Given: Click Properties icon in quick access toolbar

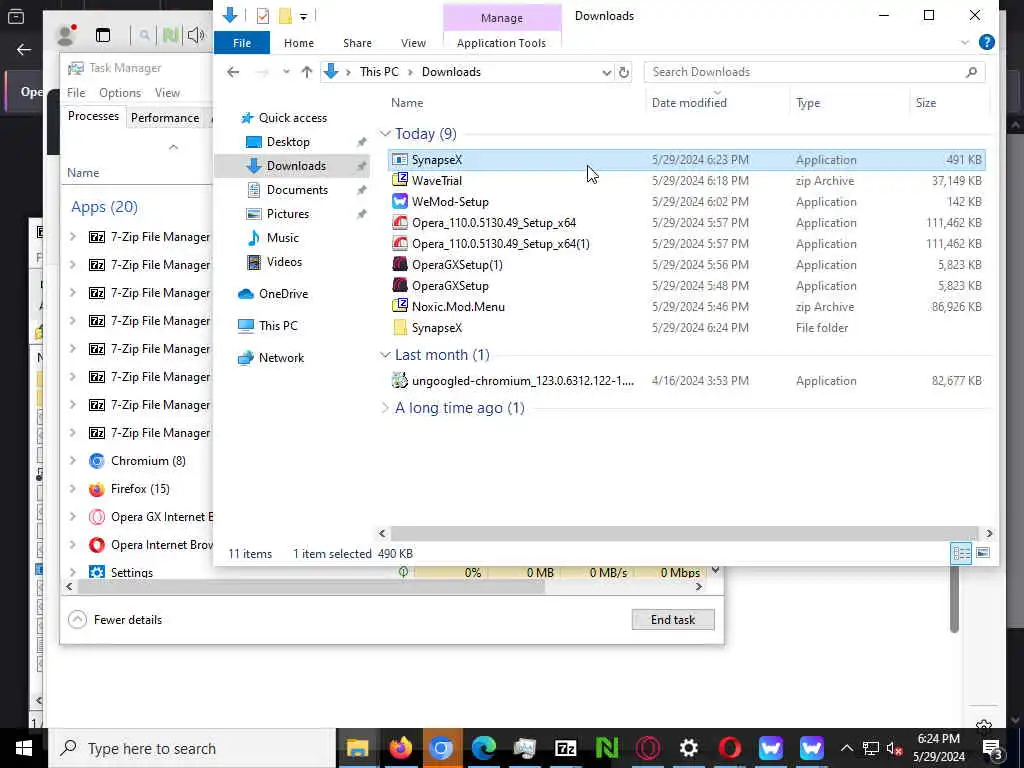Looking at the screenshot, I should coord(263,15).
